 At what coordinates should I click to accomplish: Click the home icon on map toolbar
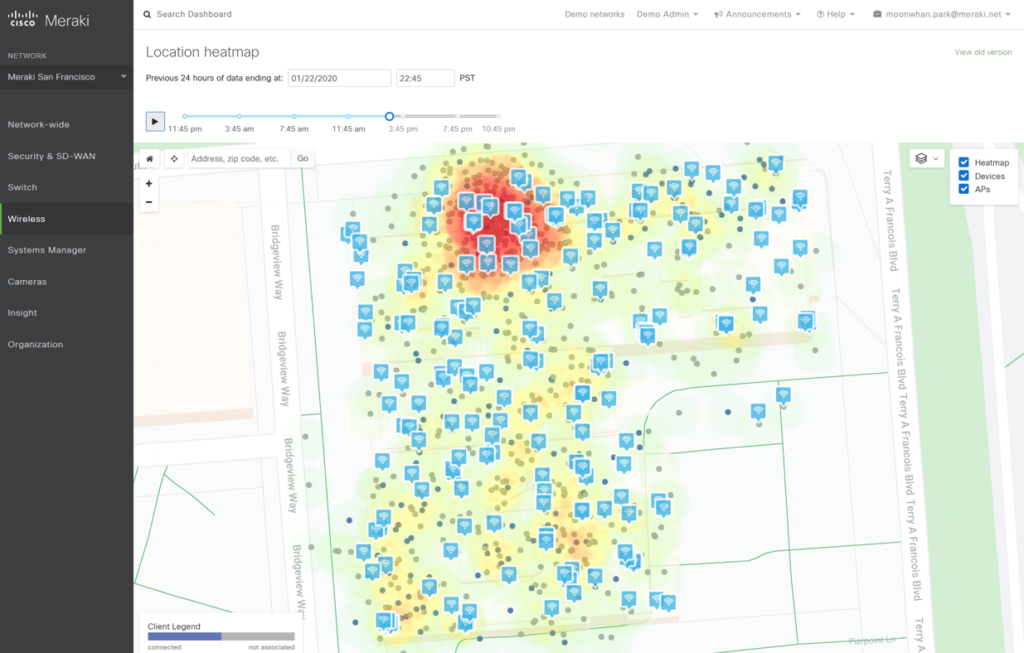pos(149,158)
